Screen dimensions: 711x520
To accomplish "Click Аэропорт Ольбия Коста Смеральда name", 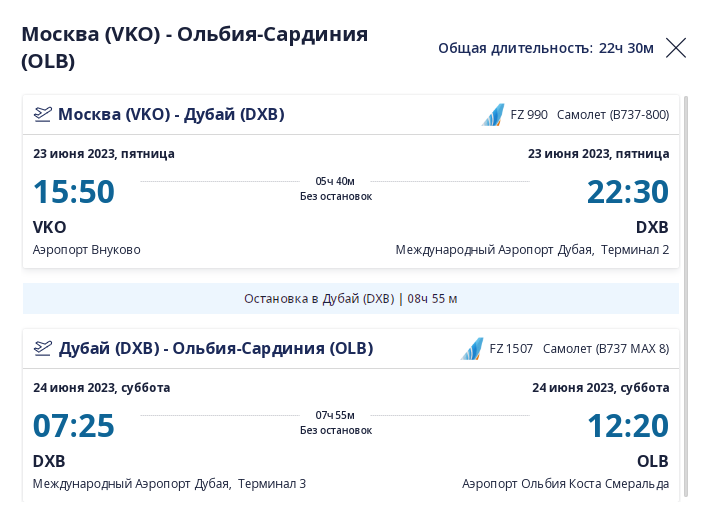I will pos(565,483).
